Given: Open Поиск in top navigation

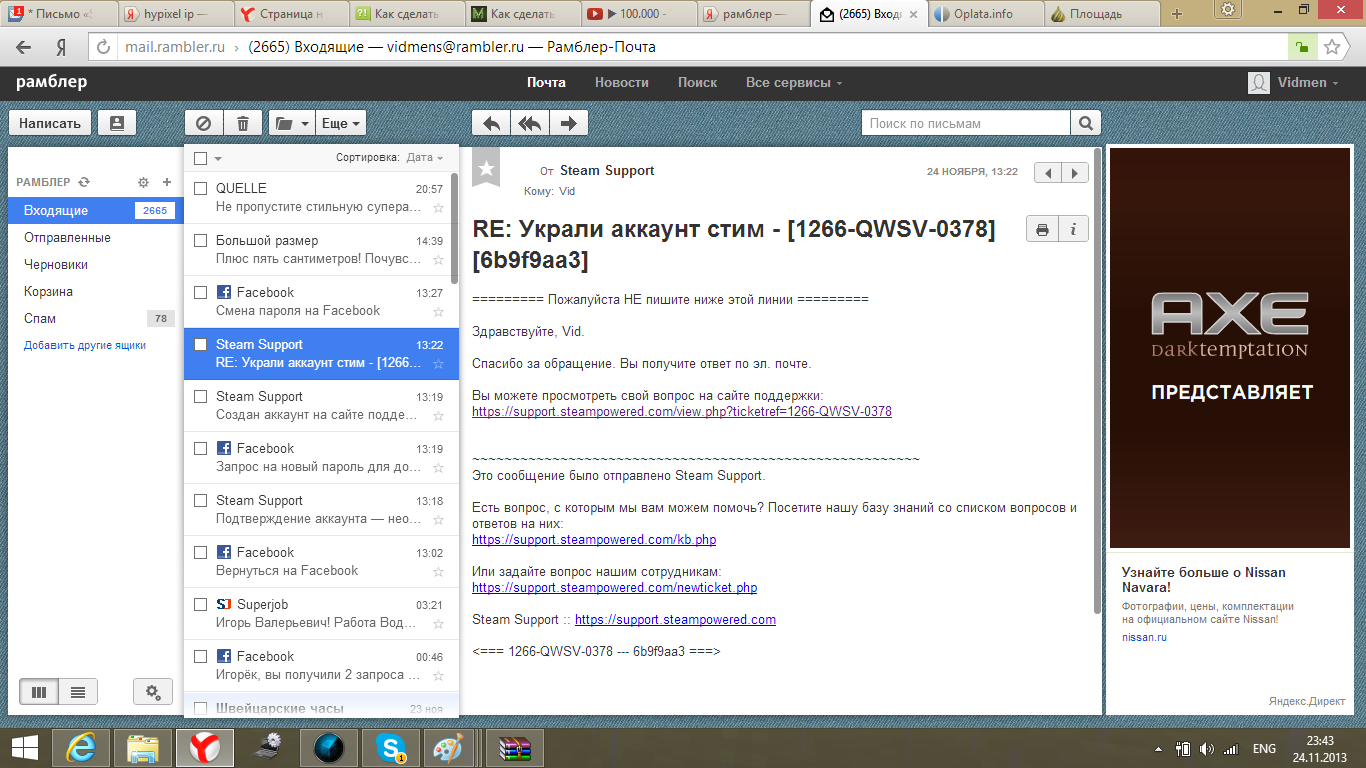Looking at the screenshot, I should 697,82.
